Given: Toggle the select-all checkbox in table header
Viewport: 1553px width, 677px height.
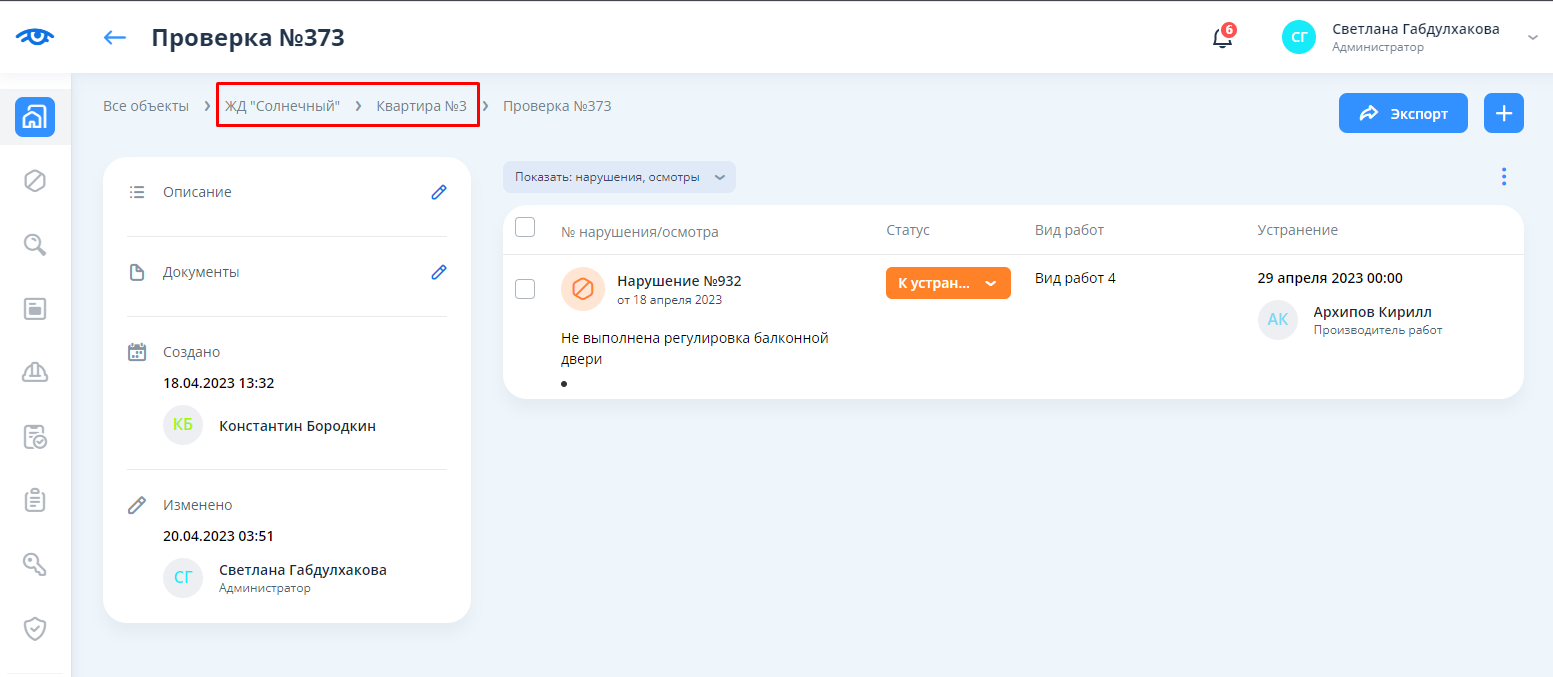Looking at the screenshot, I should click(525, 228).
